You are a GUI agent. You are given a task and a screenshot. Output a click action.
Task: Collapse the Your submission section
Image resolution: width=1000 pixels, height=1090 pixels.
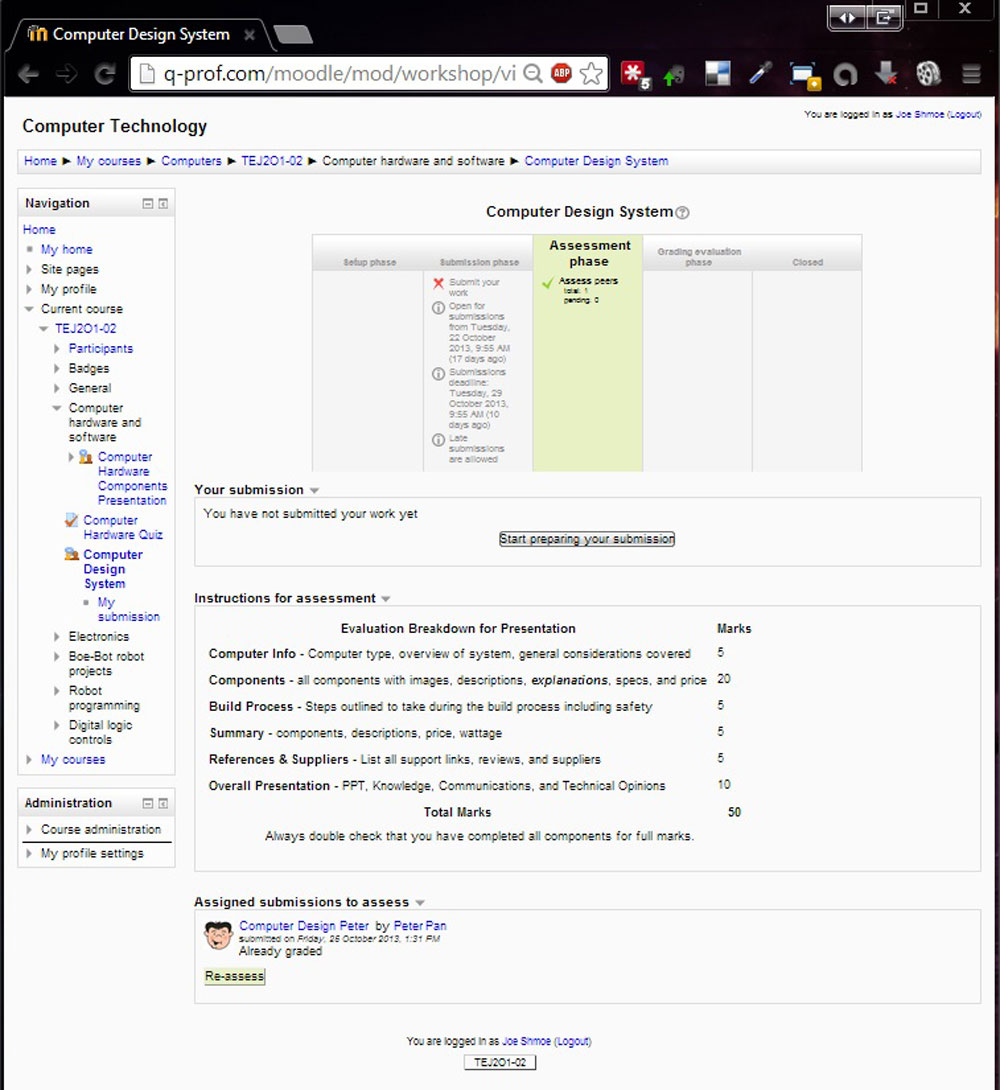(x=314, y=491)
